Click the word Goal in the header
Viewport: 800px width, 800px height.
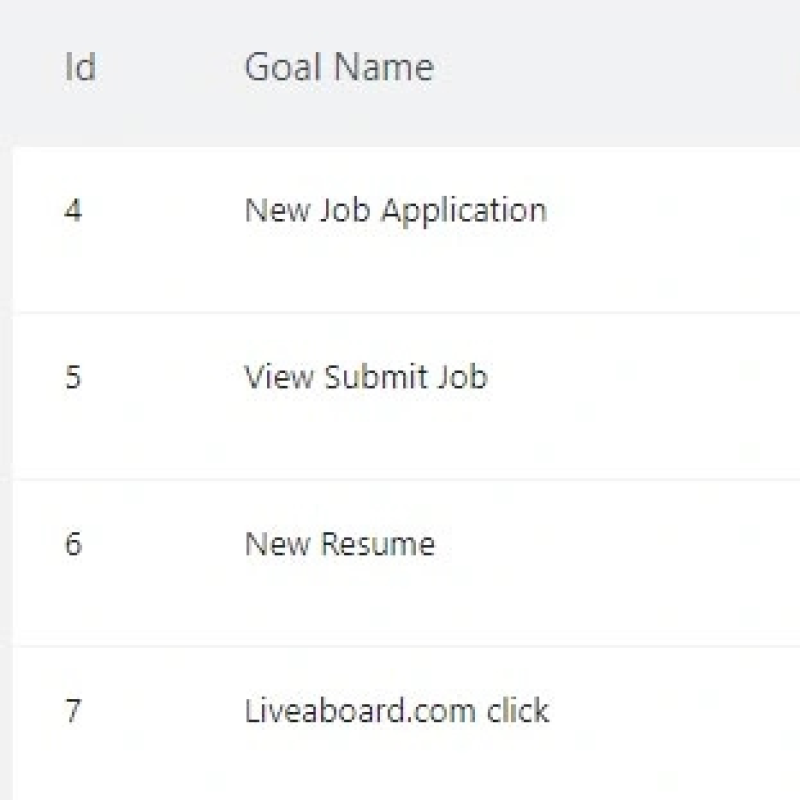coord(284,67)
